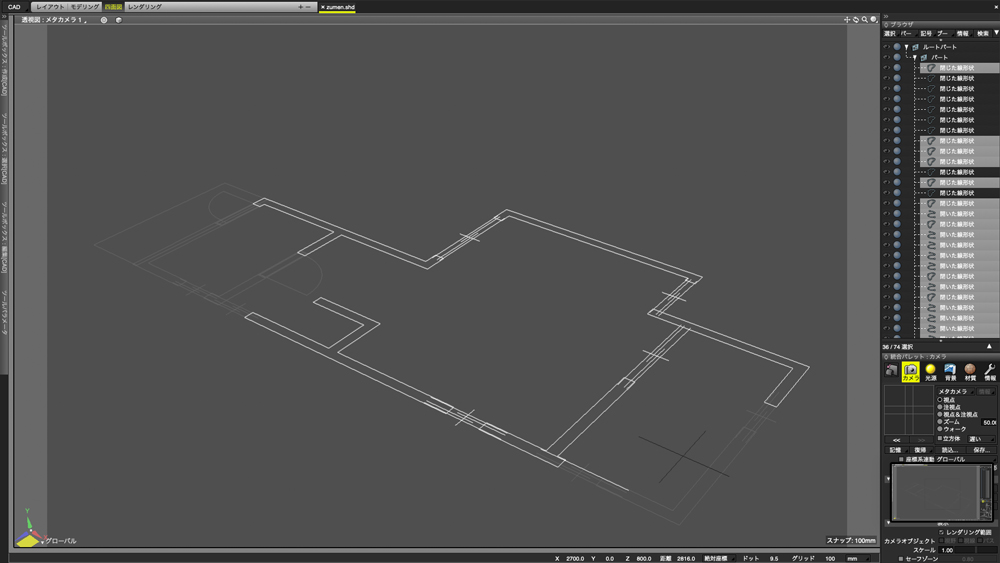Select the カメラ palette icon
1000x563 pixels.
pyautogui.click(x=910, y=372)
